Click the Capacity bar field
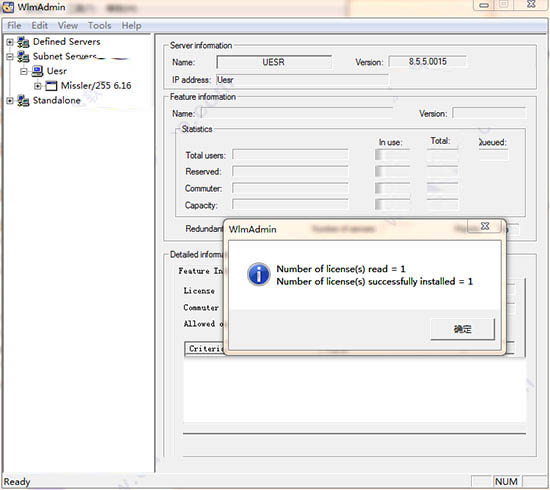The height and width of the screenshot is (490, 550). coord(290,205)
